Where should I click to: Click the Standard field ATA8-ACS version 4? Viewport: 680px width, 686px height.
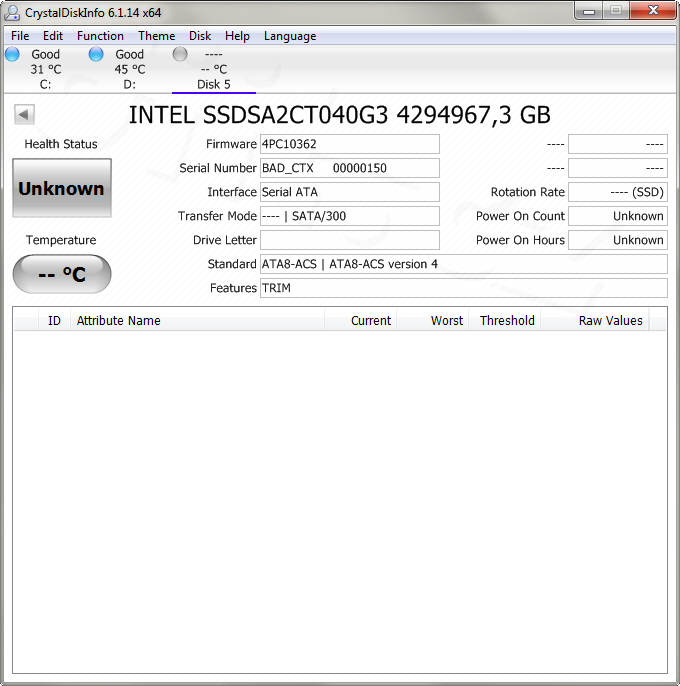click(464, 264)
